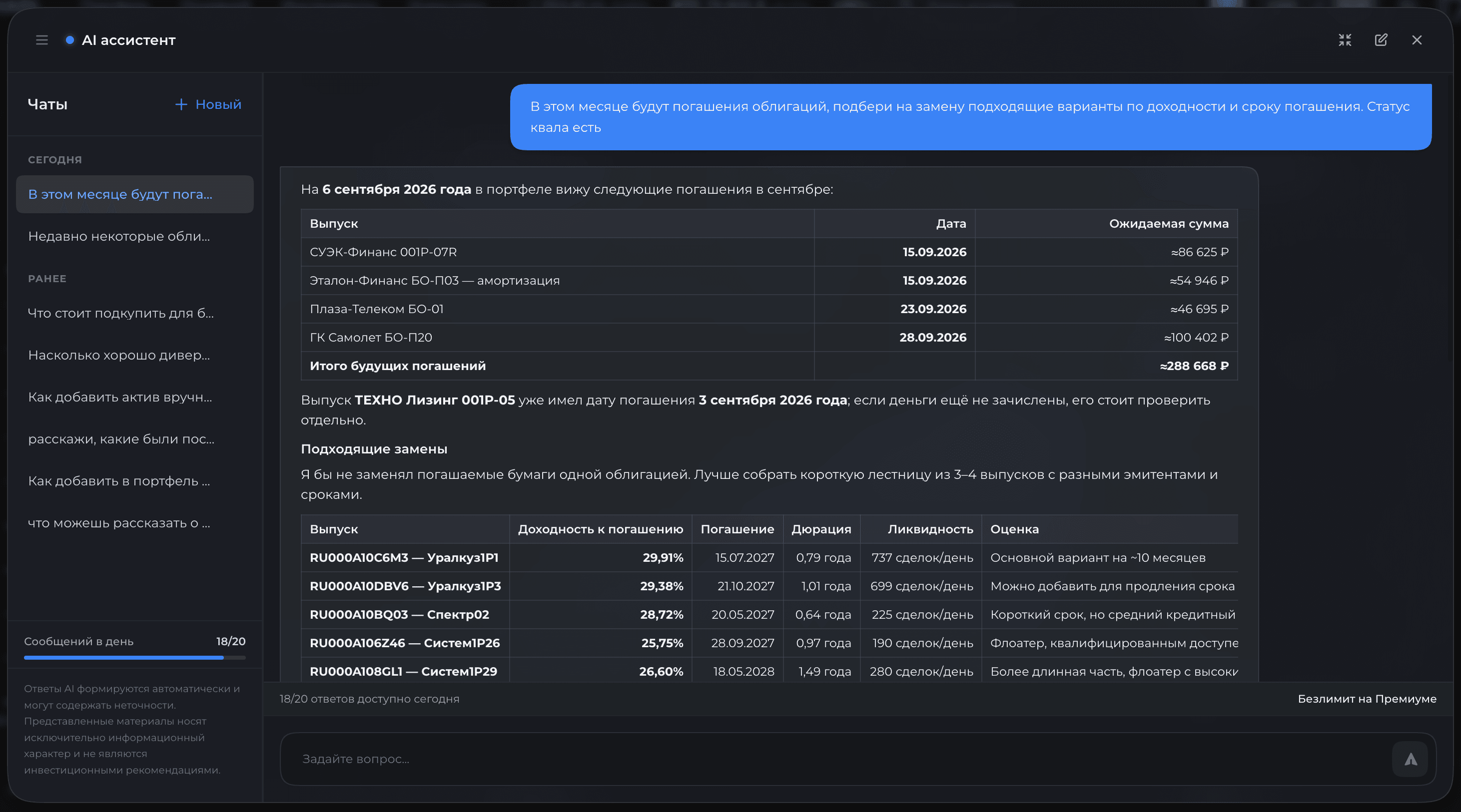Open chat 'расскажи, какие были пос...'
1461x812 pixels.
click(134, 439)
